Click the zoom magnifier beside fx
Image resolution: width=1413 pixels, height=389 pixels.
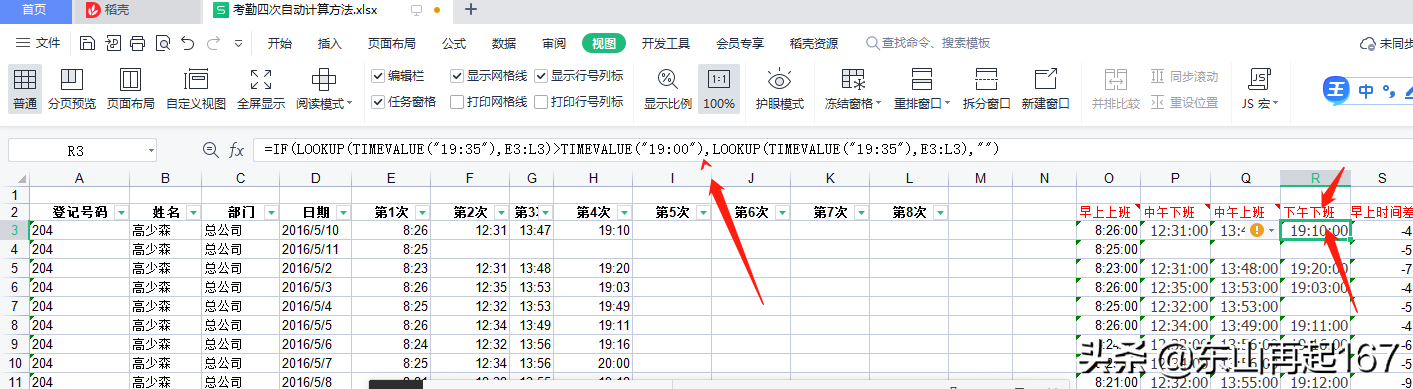coord(210,150)
